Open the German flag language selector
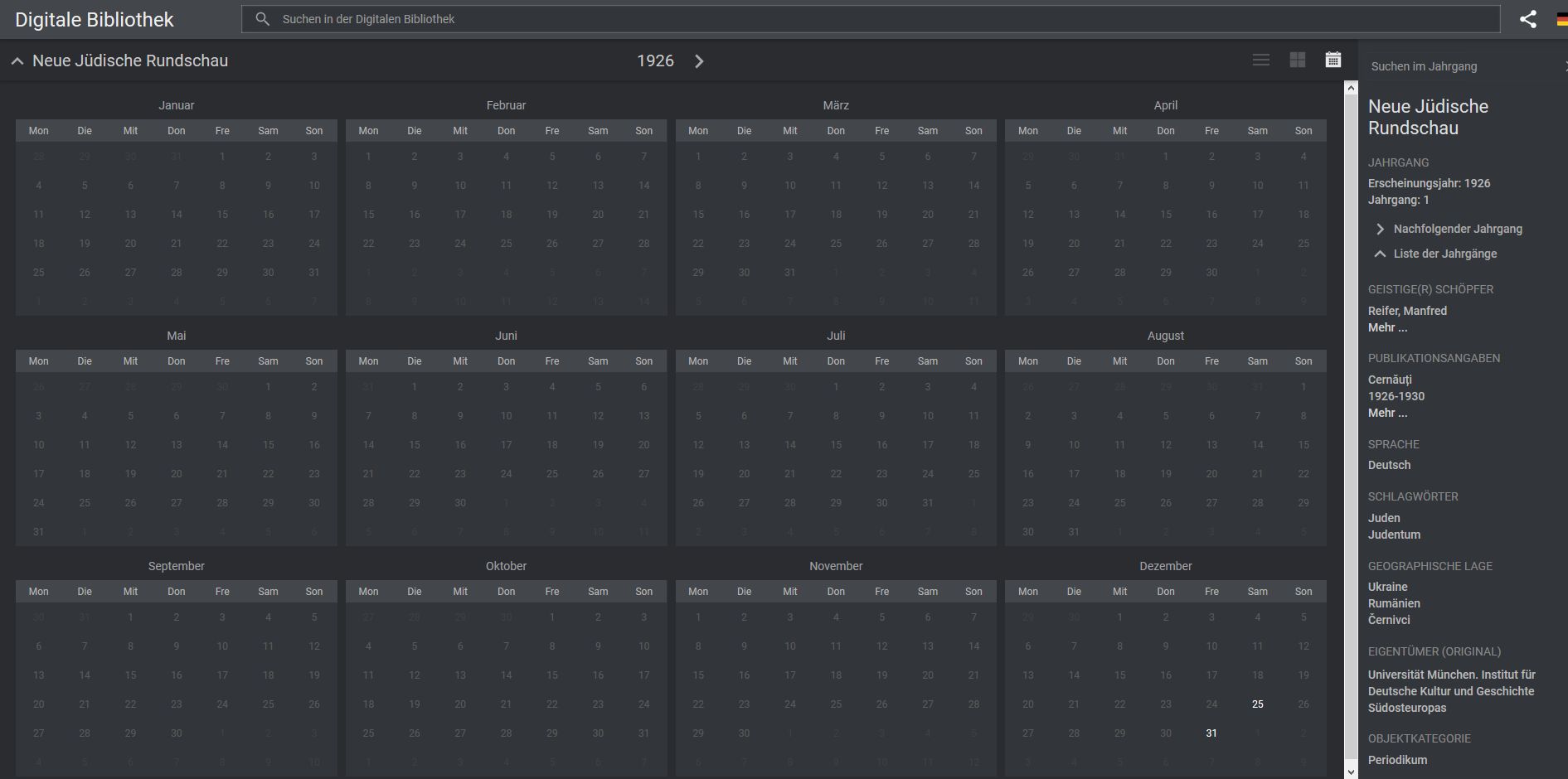This screenshot has width=1568, height=779. pyautogui.click(x=1561, y=20)
